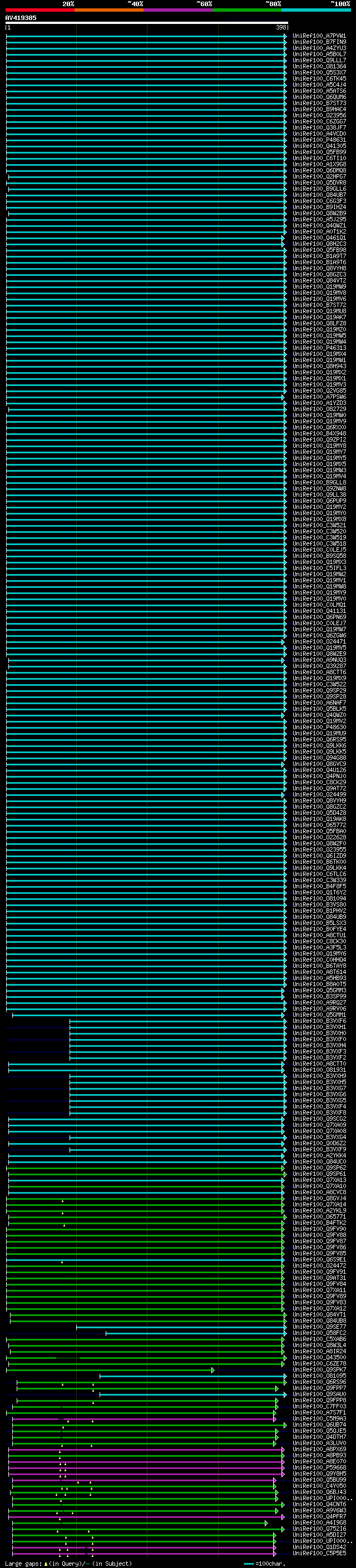Select hit UniRef100_C5M9A3
This screenshot has width=356, height=1568.
tap(319, 1418)
